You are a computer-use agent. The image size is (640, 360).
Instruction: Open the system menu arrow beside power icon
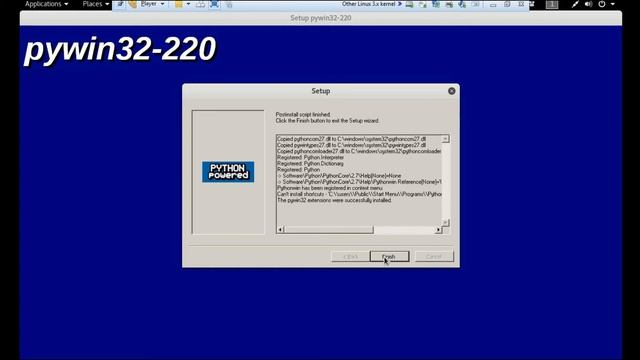pos(613,4)
